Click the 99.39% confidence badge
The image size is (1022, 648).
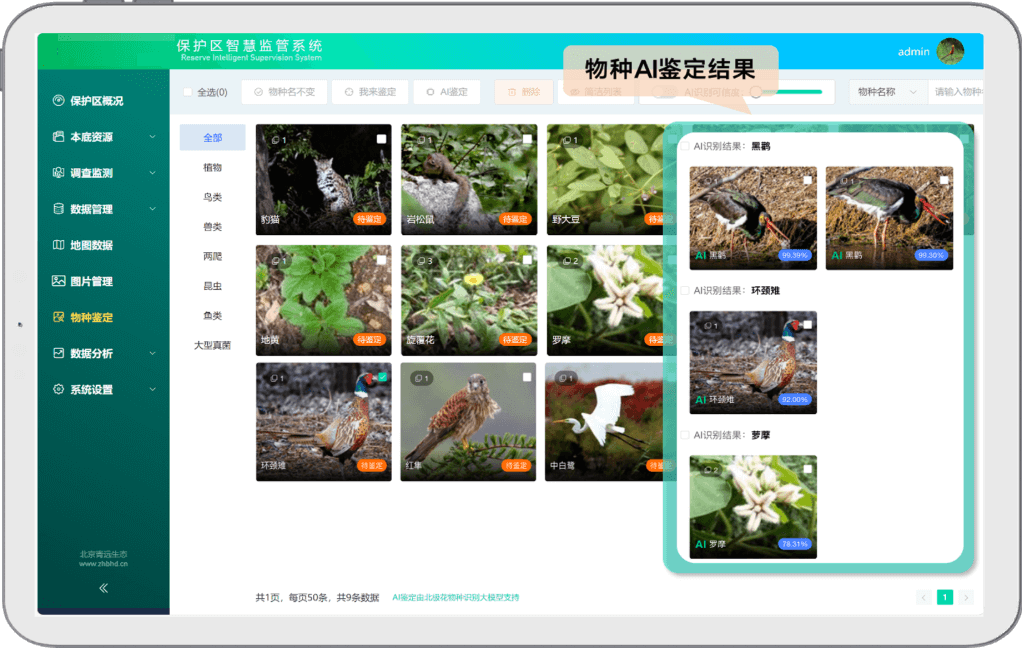795,255
